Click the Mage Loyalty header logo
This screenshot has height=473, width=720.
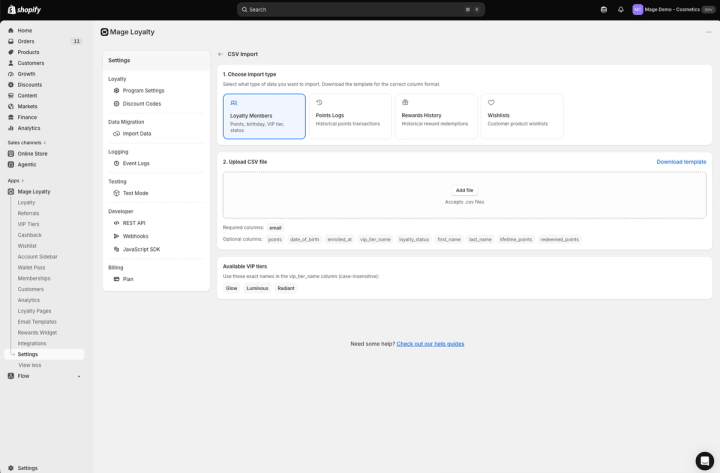(104, 32)
